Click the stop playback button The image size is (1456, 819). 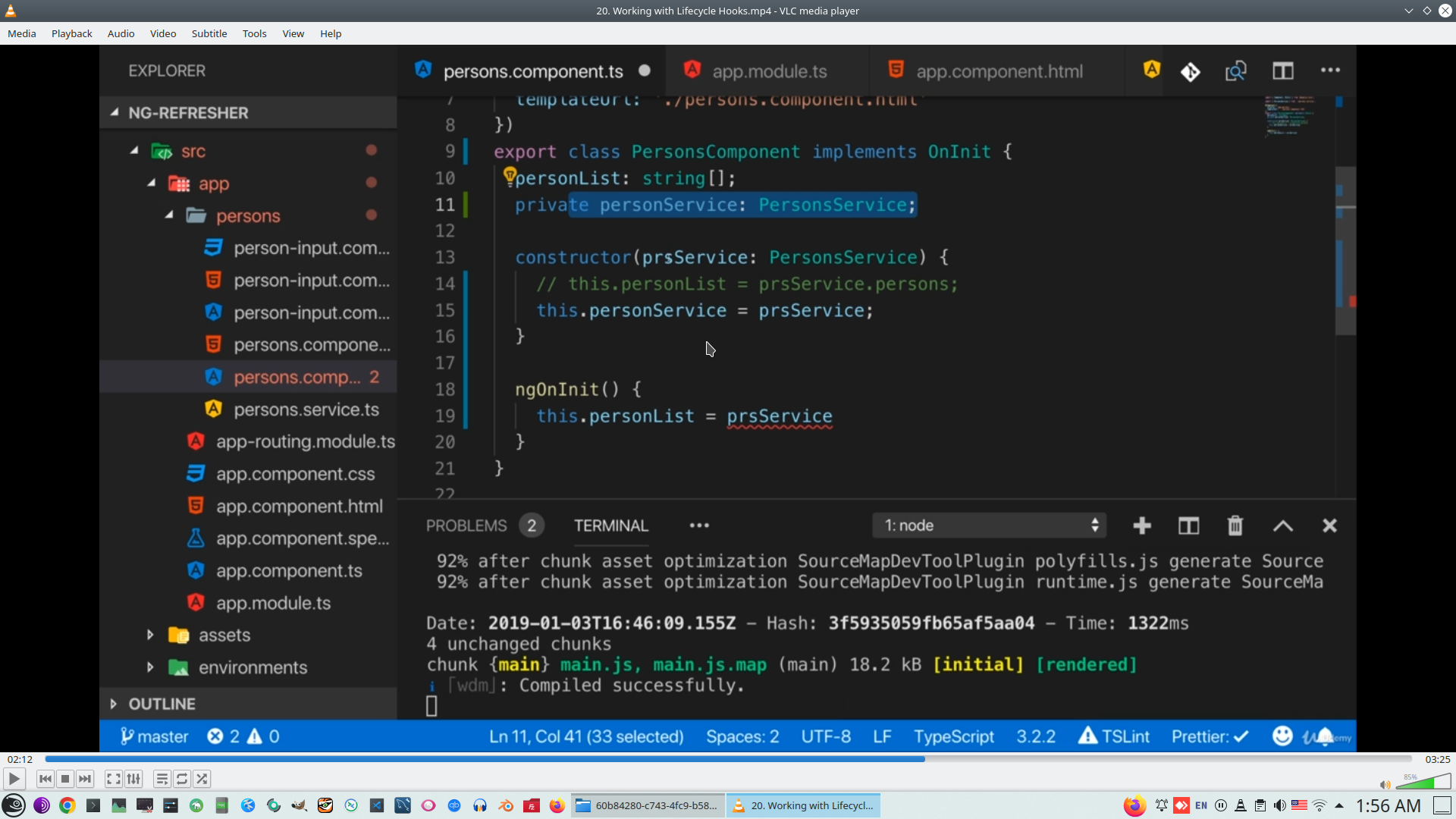65,779
